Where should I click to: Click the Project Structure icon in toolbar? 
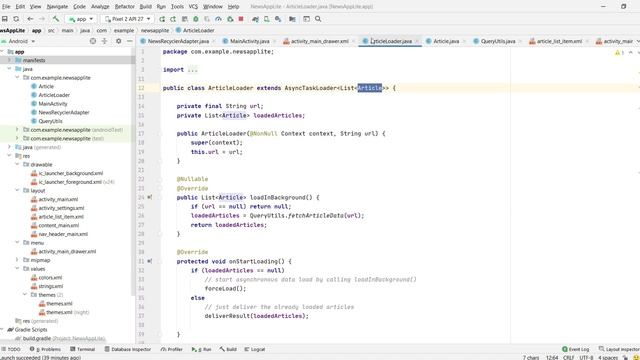pos(292,19)
